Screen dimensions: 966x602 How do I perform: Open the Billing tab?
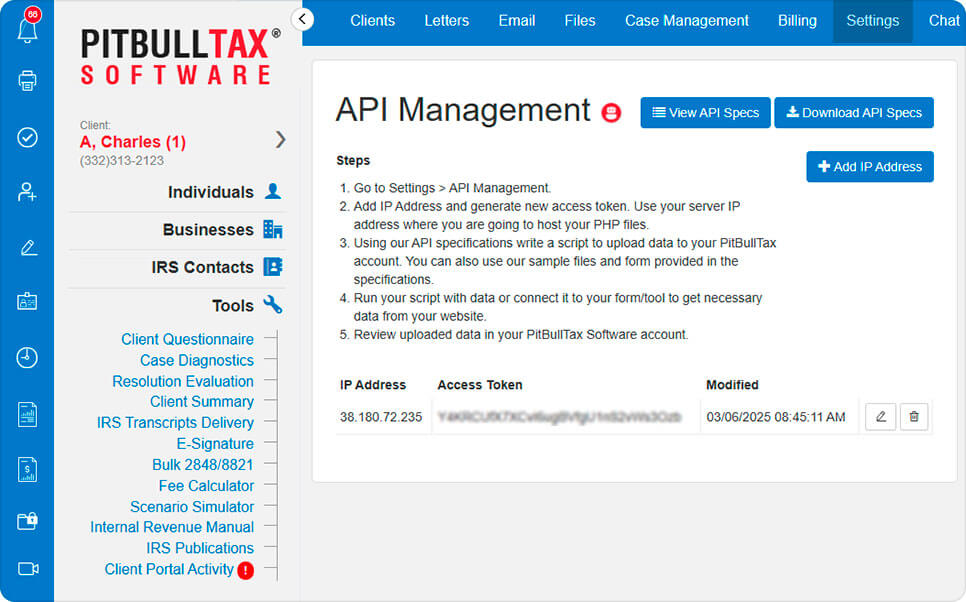(797, 21)
